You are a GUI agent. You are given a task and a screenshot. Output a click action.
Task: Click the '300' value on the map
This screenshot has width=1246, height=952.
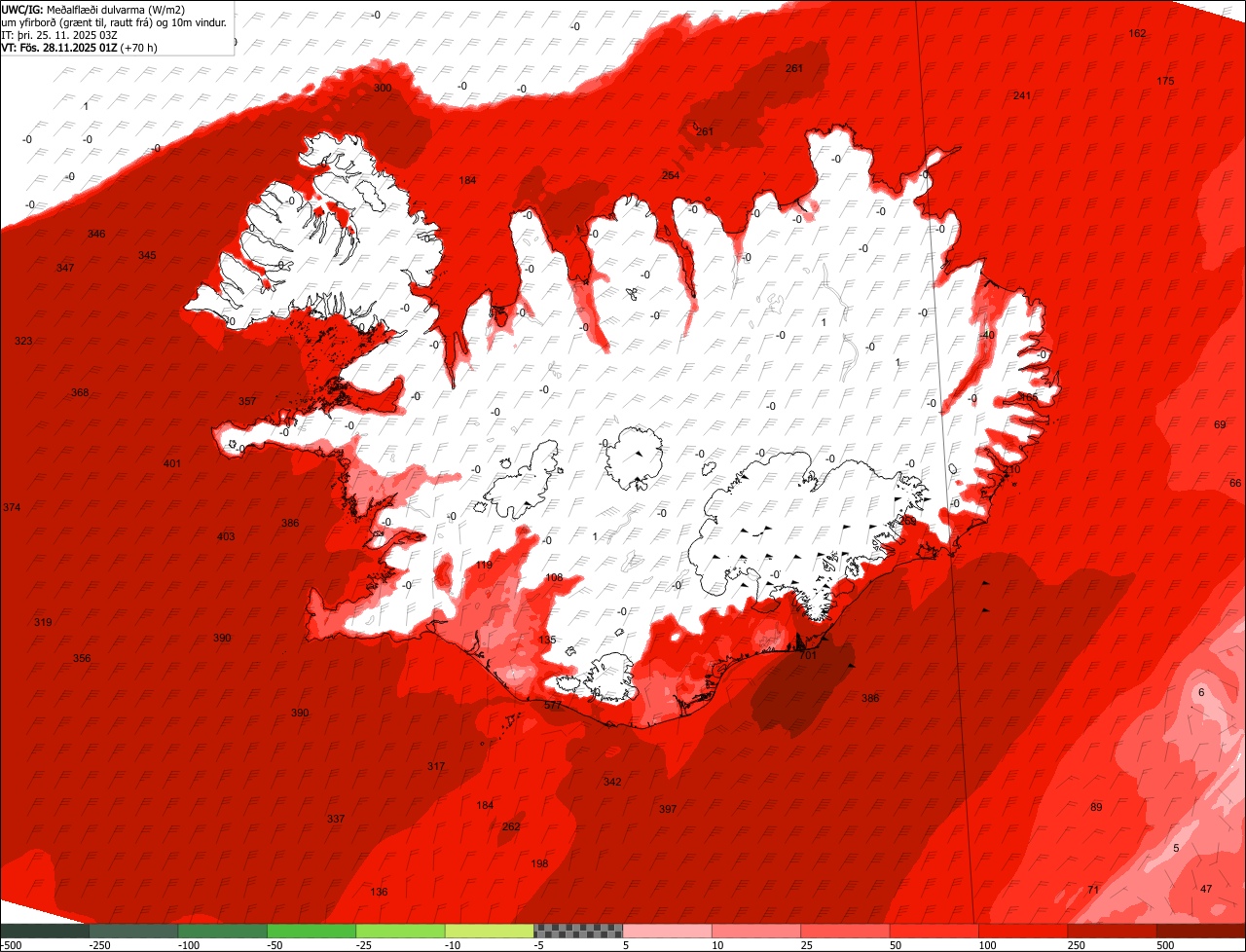coord(383,88)
